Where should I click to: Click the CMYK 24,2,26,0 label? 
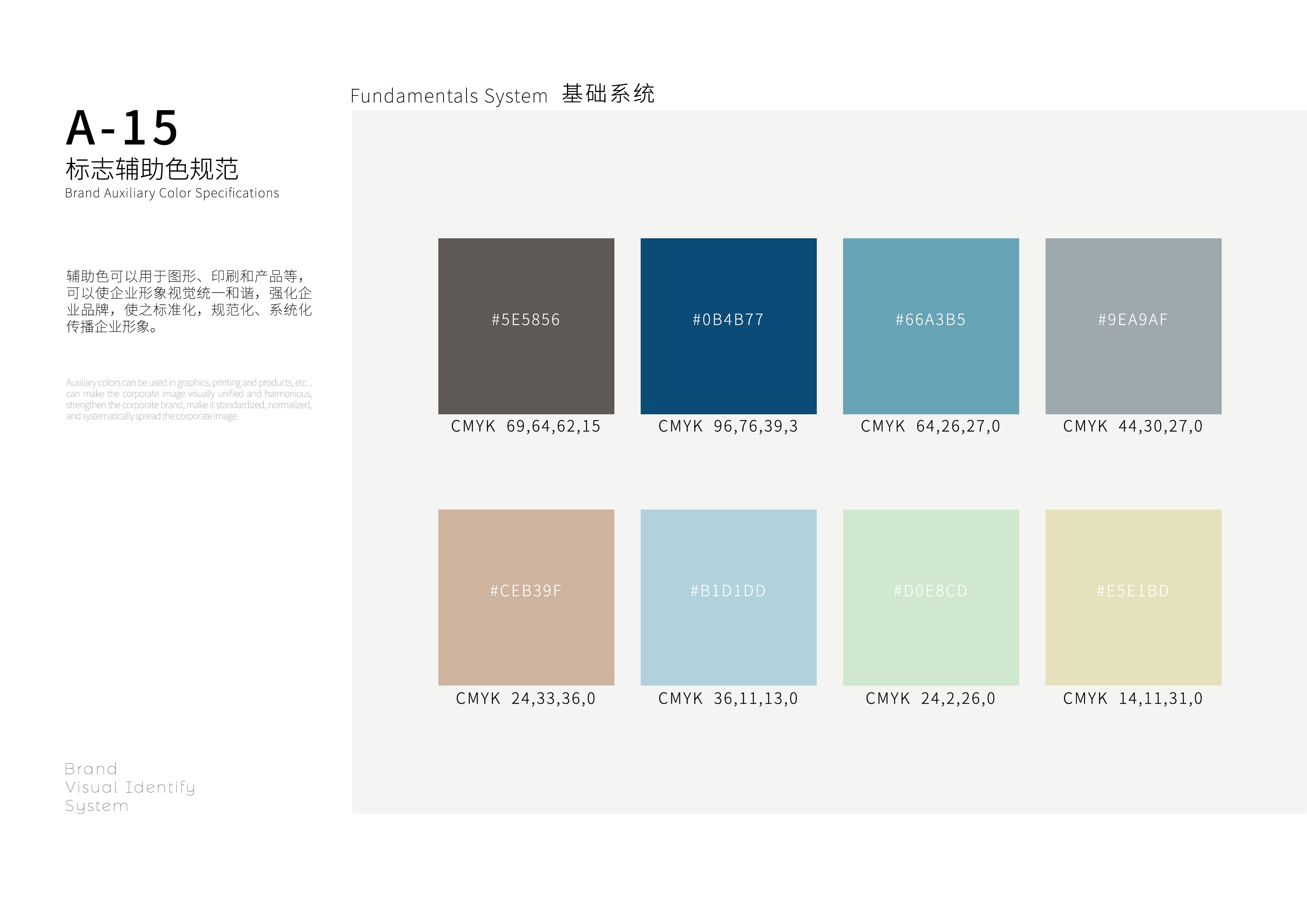[930, 698]
